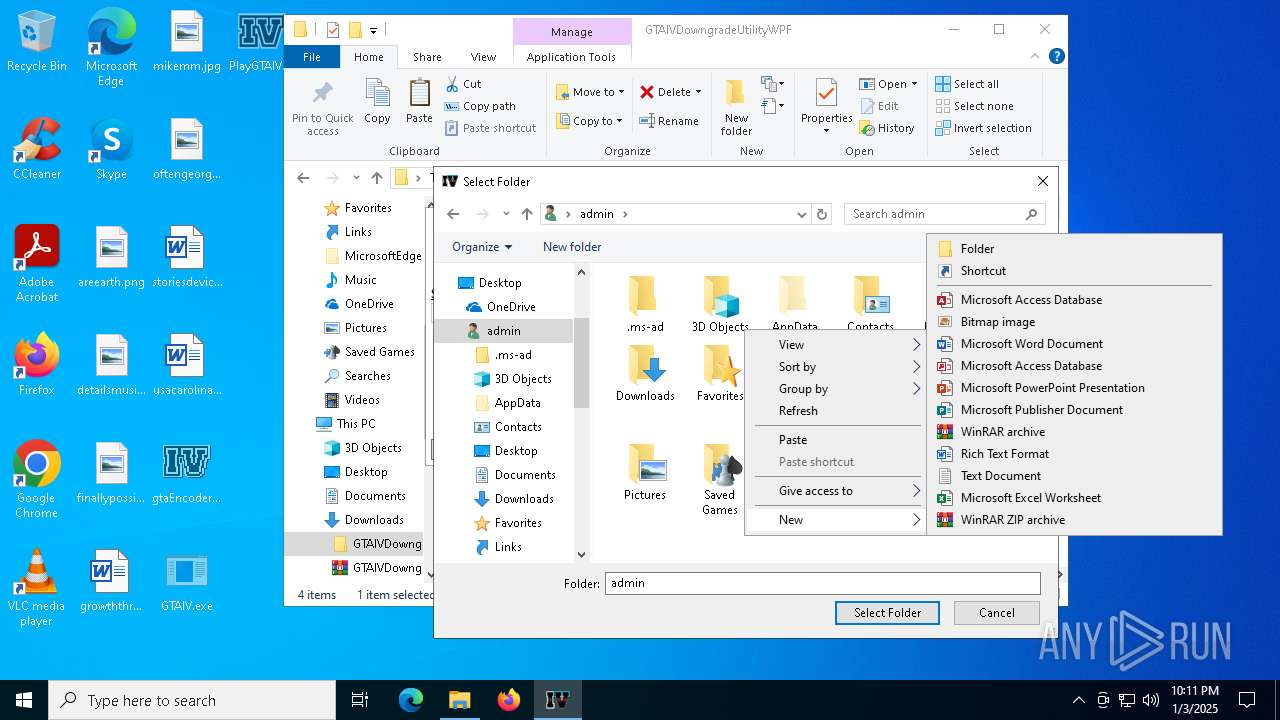Image resolution: width=1280 pixels, height=720 pixels.
Task: Open the Task View taskbar button
Action: point(360,700)
